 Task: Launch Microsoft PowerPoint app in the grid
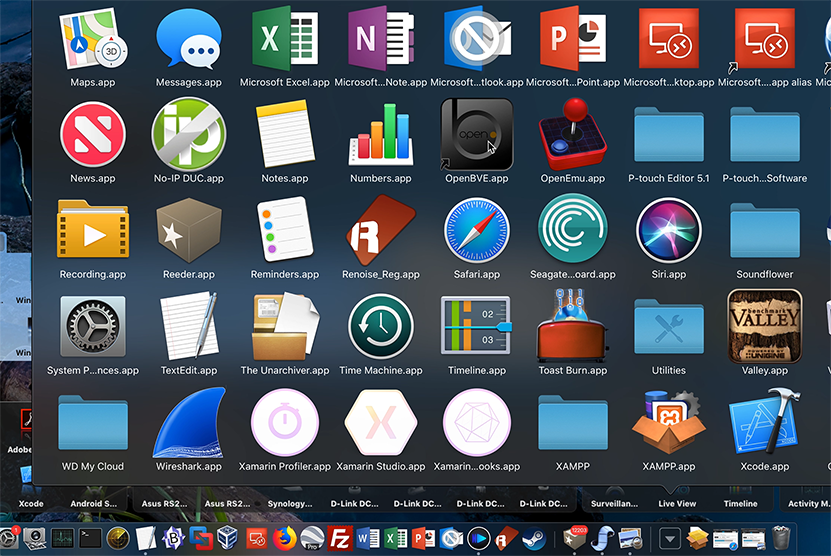pyautogui.click(x=572, y=39)
